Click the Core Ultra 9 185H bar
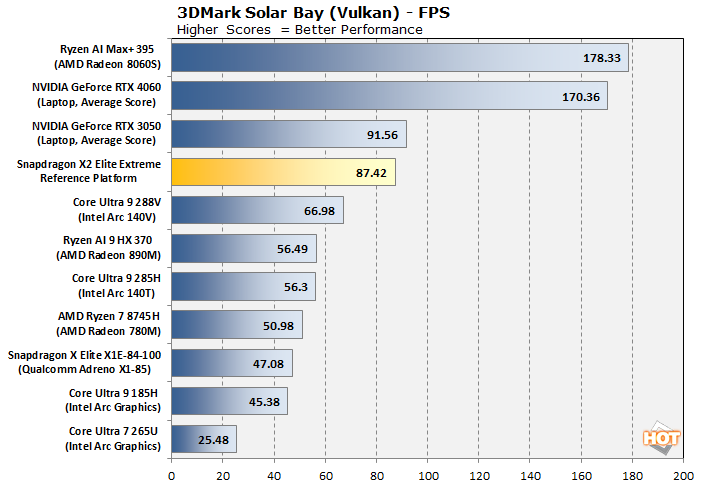Image resolution: width=708 pixels, height=485 pixels. pyautogui.click(x=229, y=400)
